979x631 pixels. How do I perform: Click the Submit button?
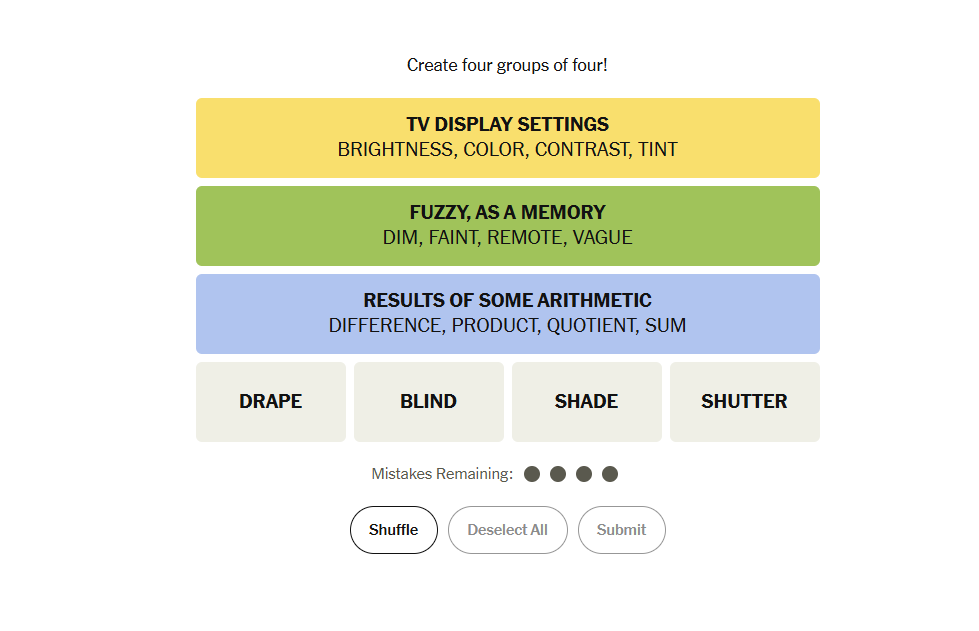pyautogui.click(x=621, y=530)
